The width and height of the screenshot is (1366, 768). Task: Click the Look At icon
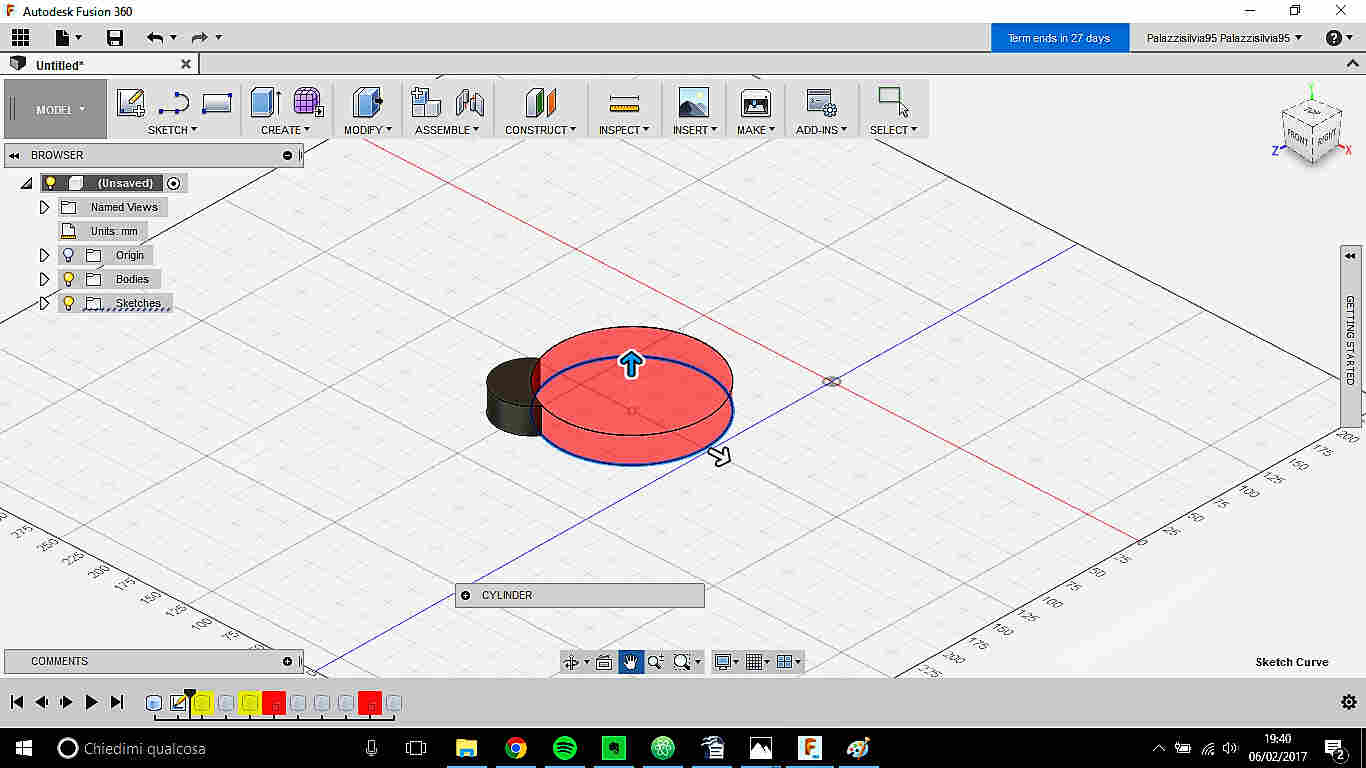point(604,662)
